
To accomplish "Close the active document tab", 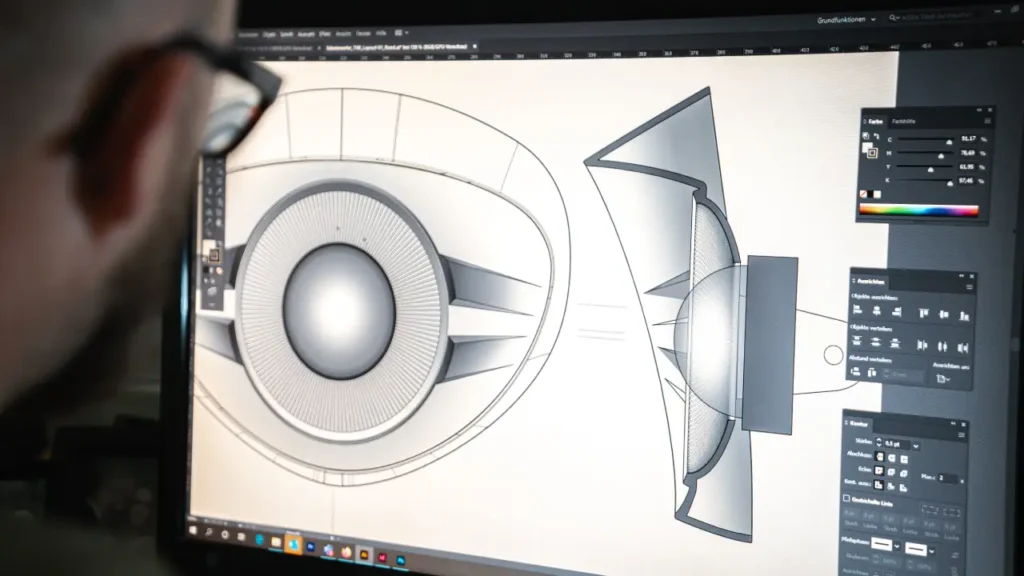I will pos(475,46).
